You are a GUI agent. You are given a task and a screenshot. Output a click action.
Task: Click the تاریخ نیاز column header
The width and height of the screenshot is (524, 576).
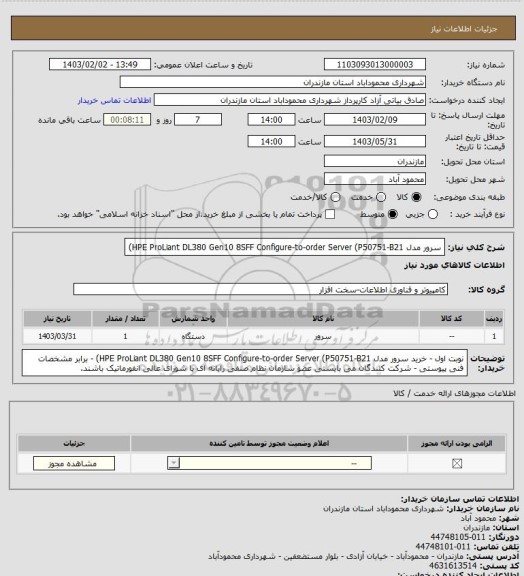57,318
